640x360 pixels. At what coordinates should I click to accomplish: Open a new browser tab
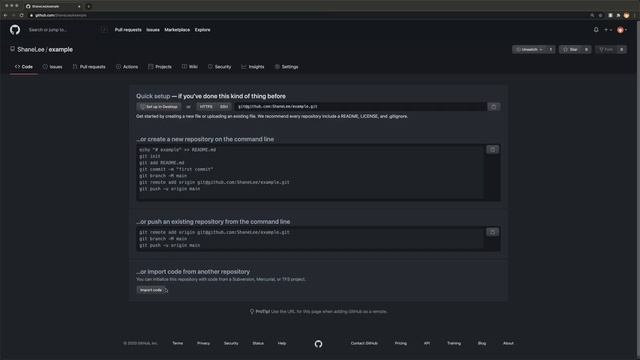click(89, 6)
